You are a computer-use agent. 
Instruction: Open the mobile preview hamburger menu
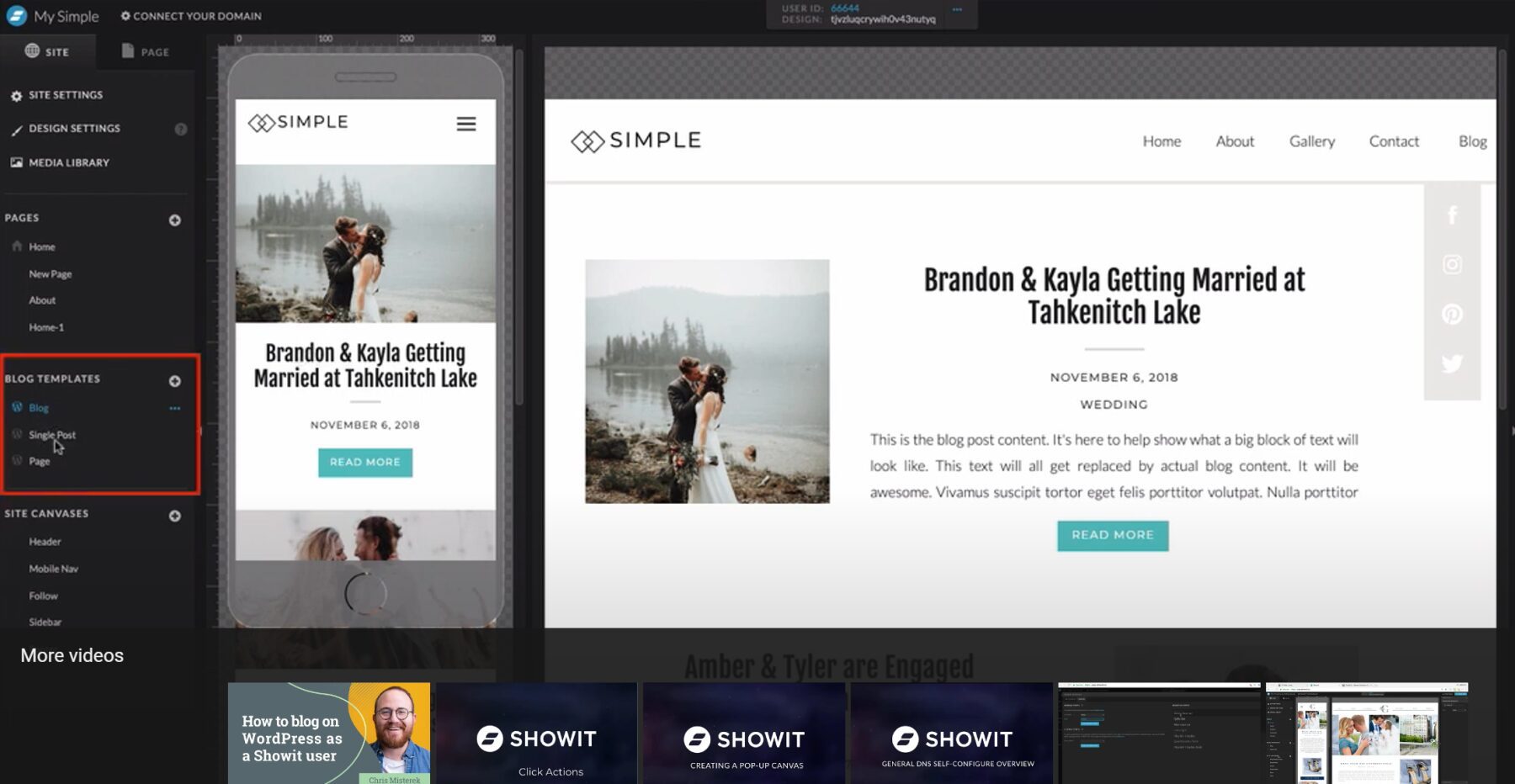(465, 123)
